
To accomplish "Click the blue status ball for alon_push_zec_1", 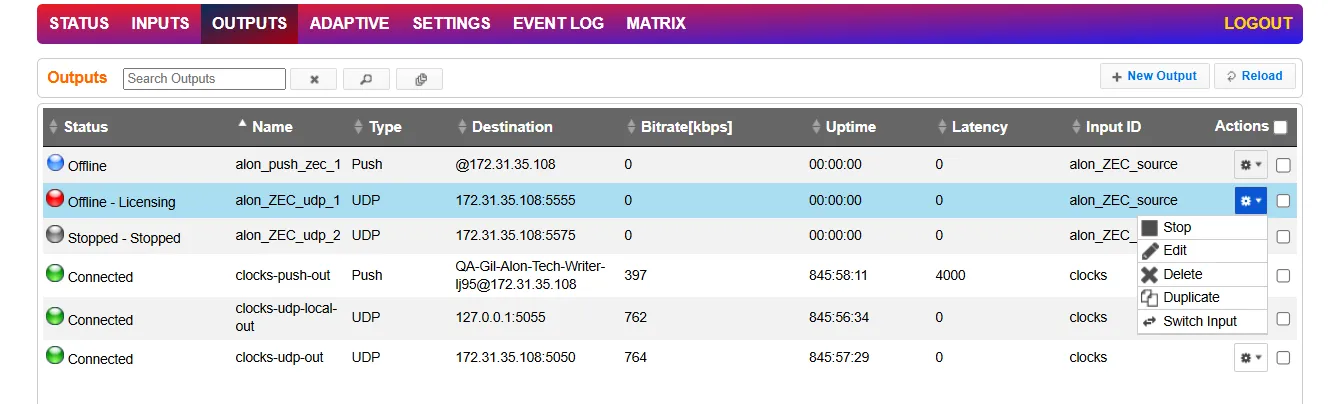I will [x=55, y=162].
